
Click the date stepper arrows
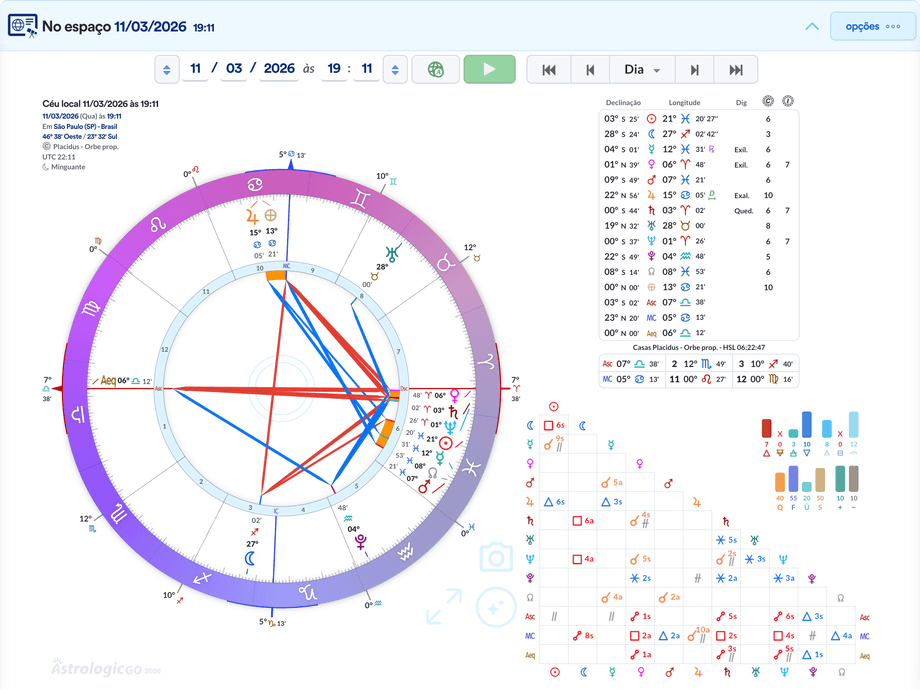(x=167, y=70)
